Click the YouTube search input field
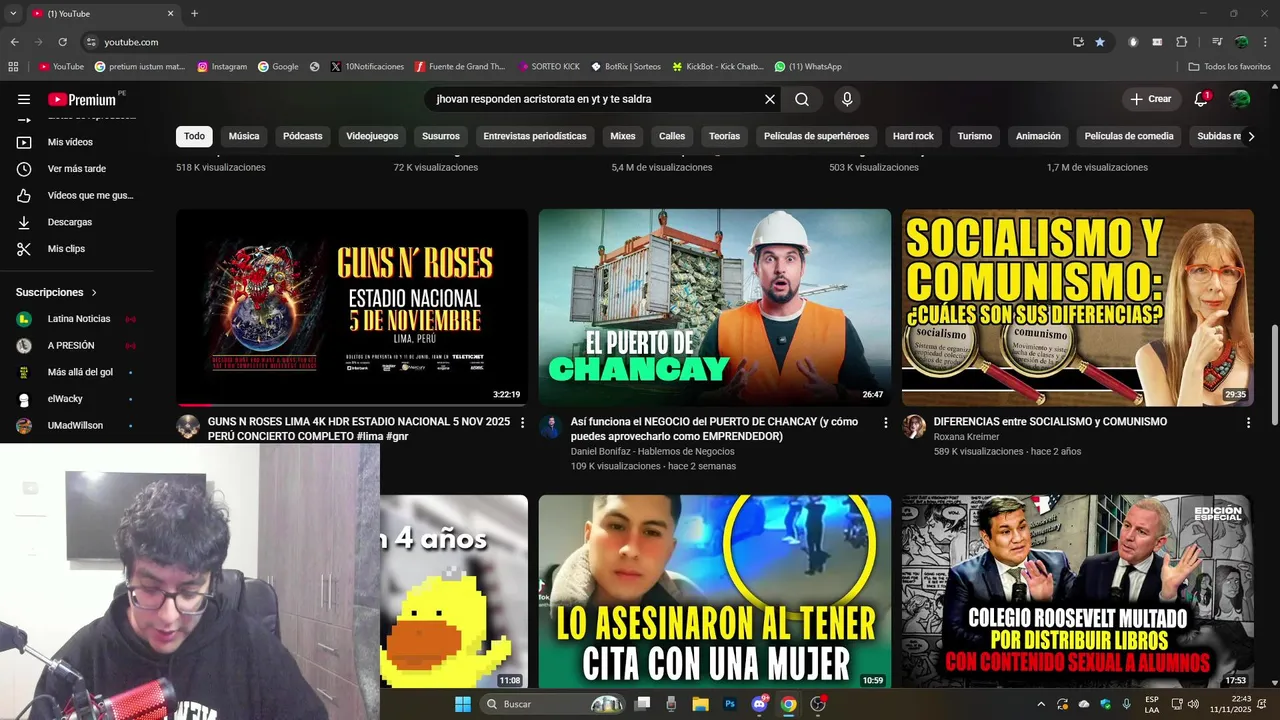 click(595, 99)
